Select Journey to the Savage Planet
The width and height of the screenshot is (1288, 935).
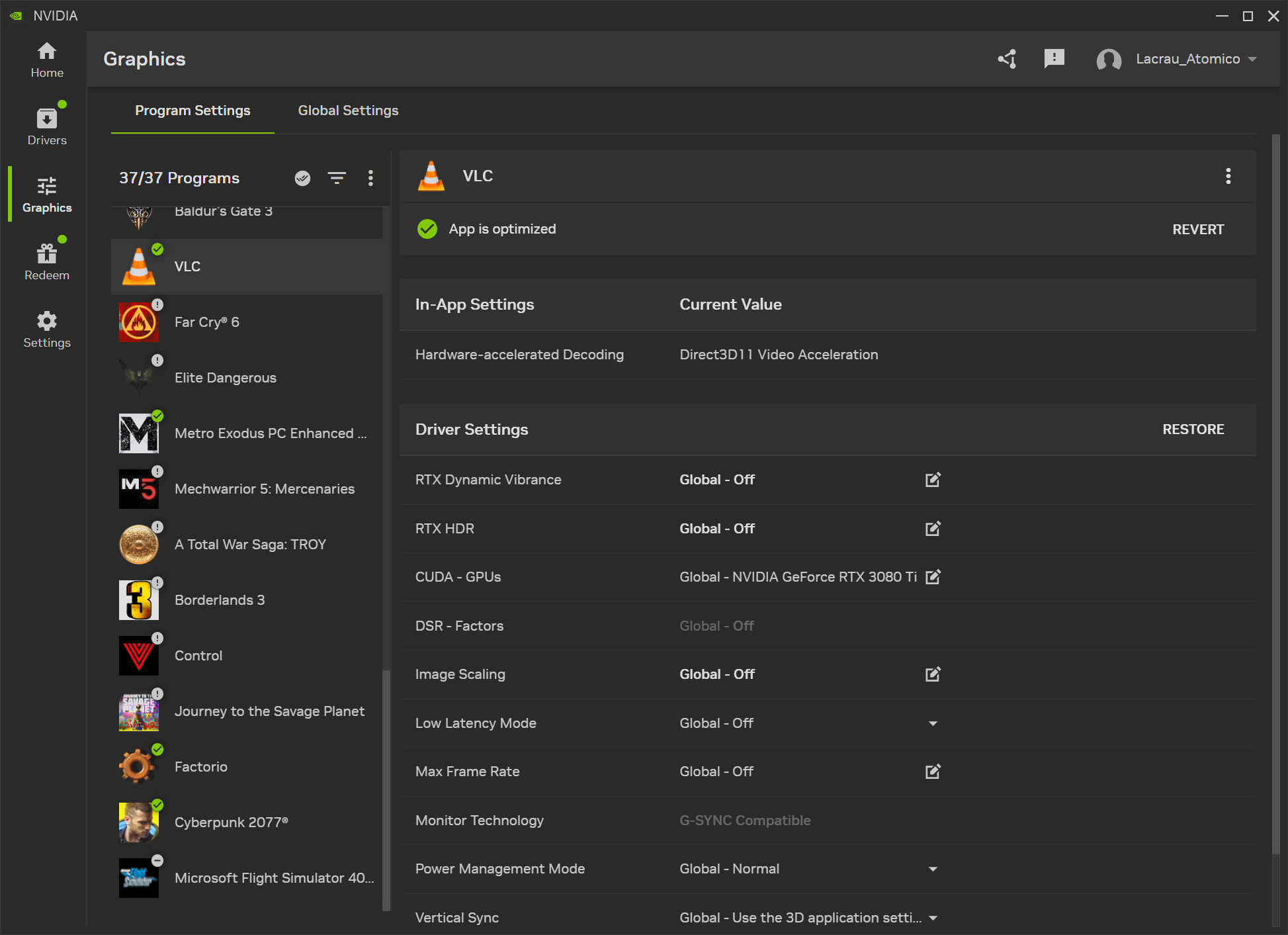coord(247,711)
